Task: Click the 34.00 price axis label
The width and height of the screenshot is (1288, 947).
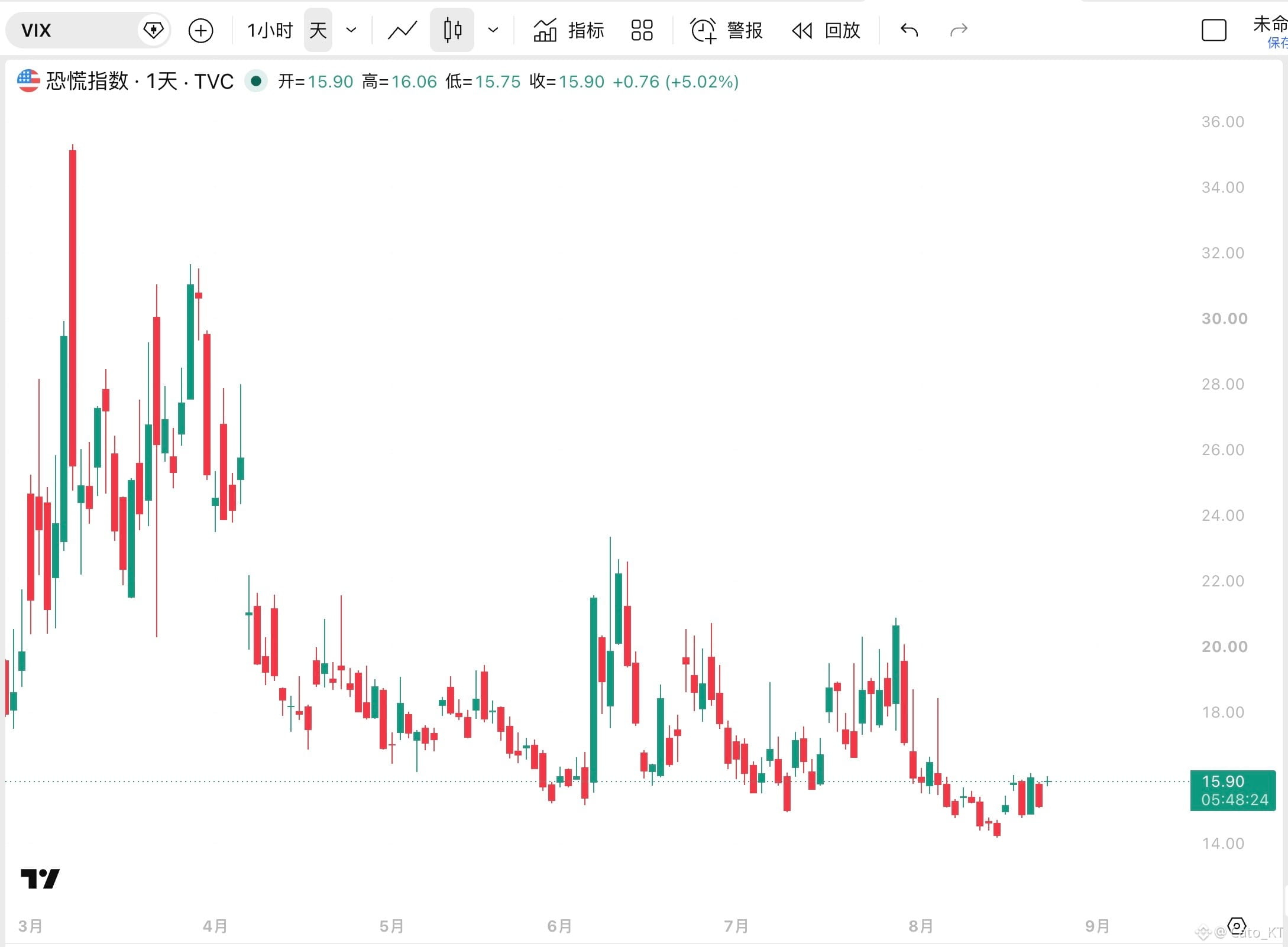Action: point(1223,187)
